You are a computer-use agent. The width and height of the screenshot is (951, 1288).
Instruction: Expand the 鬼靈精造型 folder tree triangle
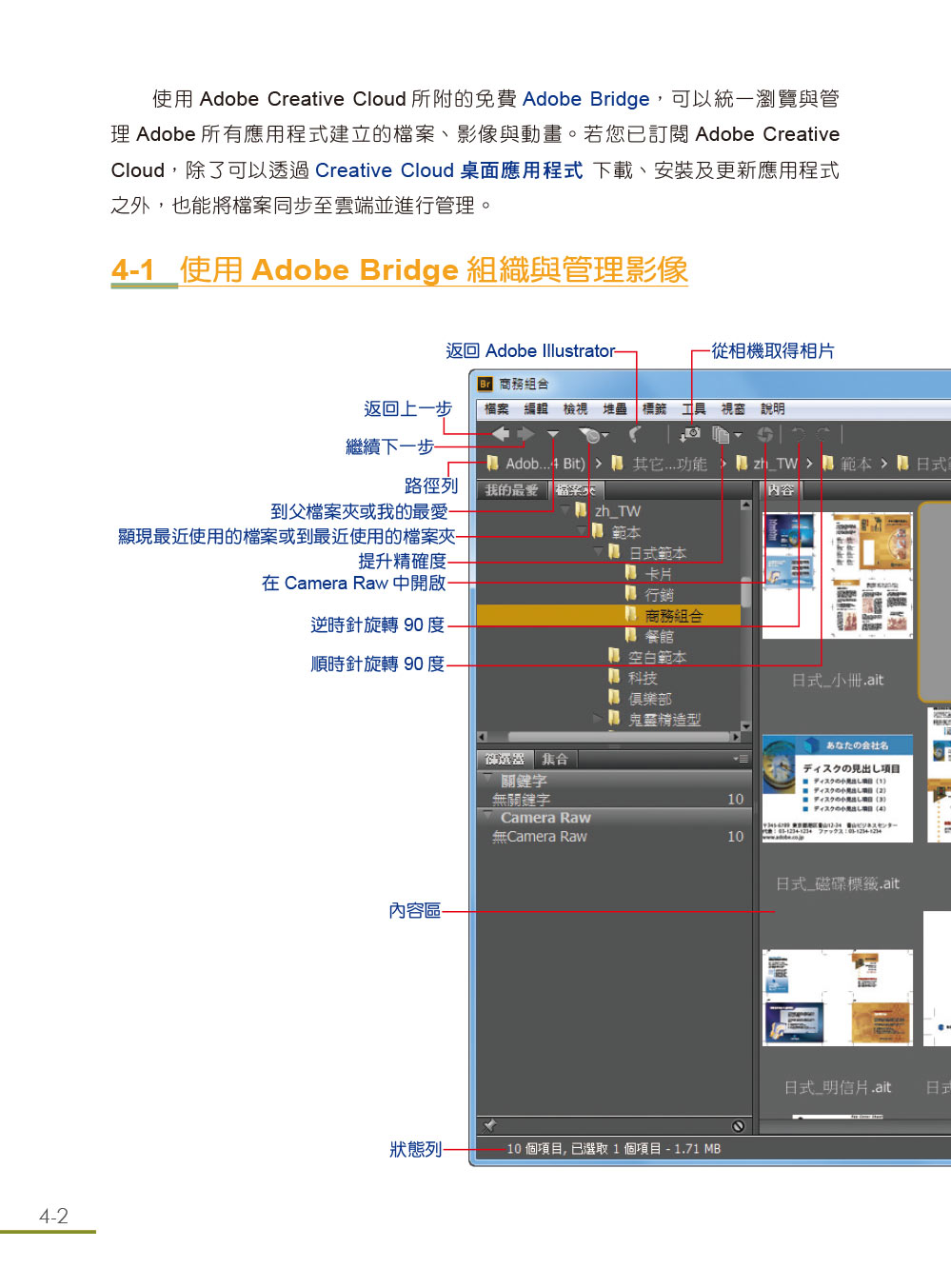598,719
